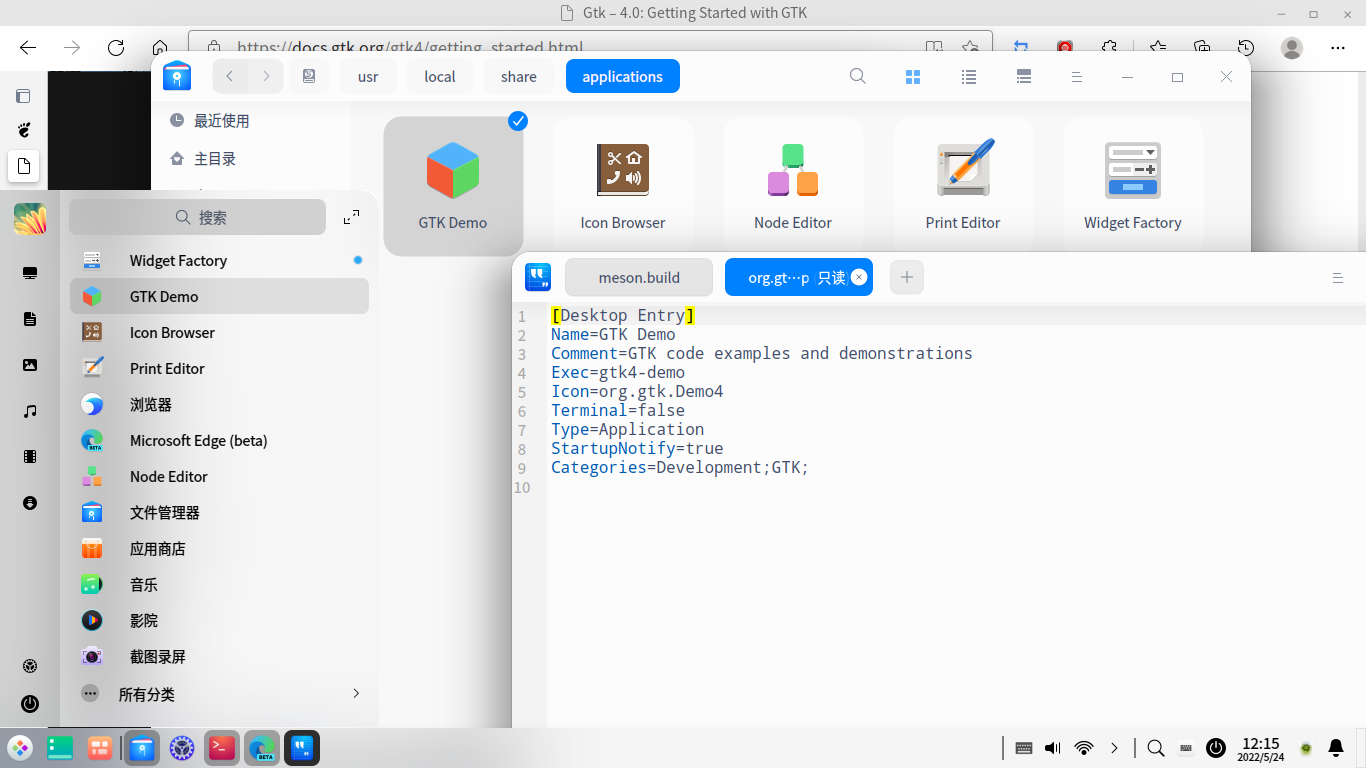Viewport: 1366px width, 768px height.
Task: Switch file manager to icon grid view
Action: point(912,76)
